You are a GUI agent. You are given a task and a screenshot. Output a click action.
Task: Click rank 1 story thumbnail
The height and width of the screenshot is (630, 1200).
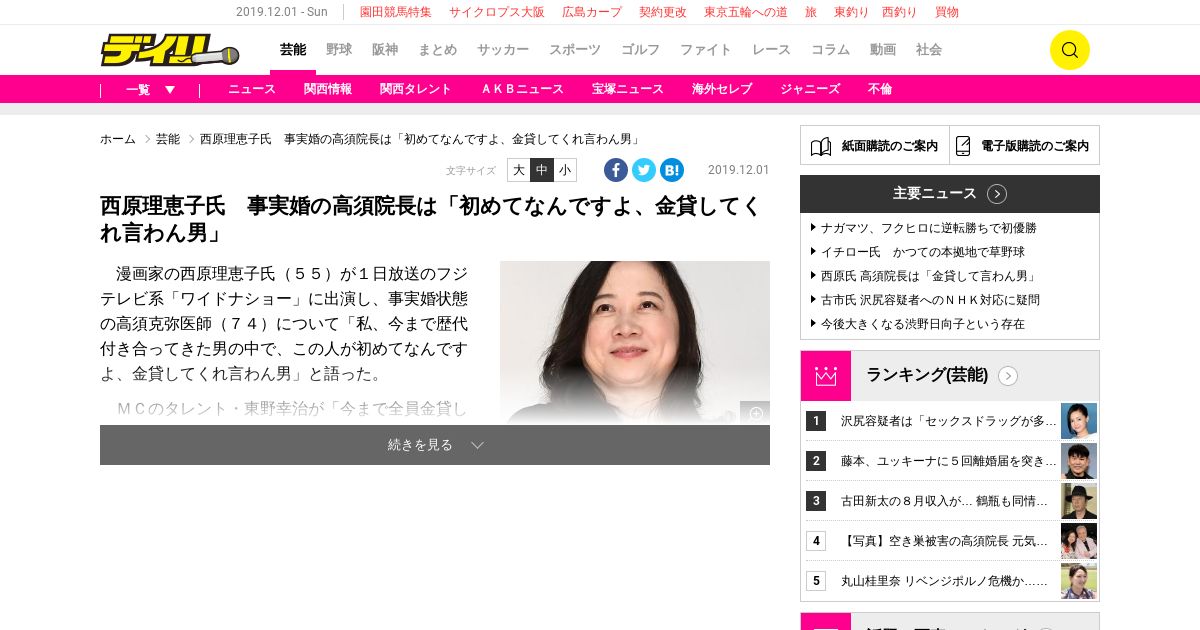point(1079,421)
